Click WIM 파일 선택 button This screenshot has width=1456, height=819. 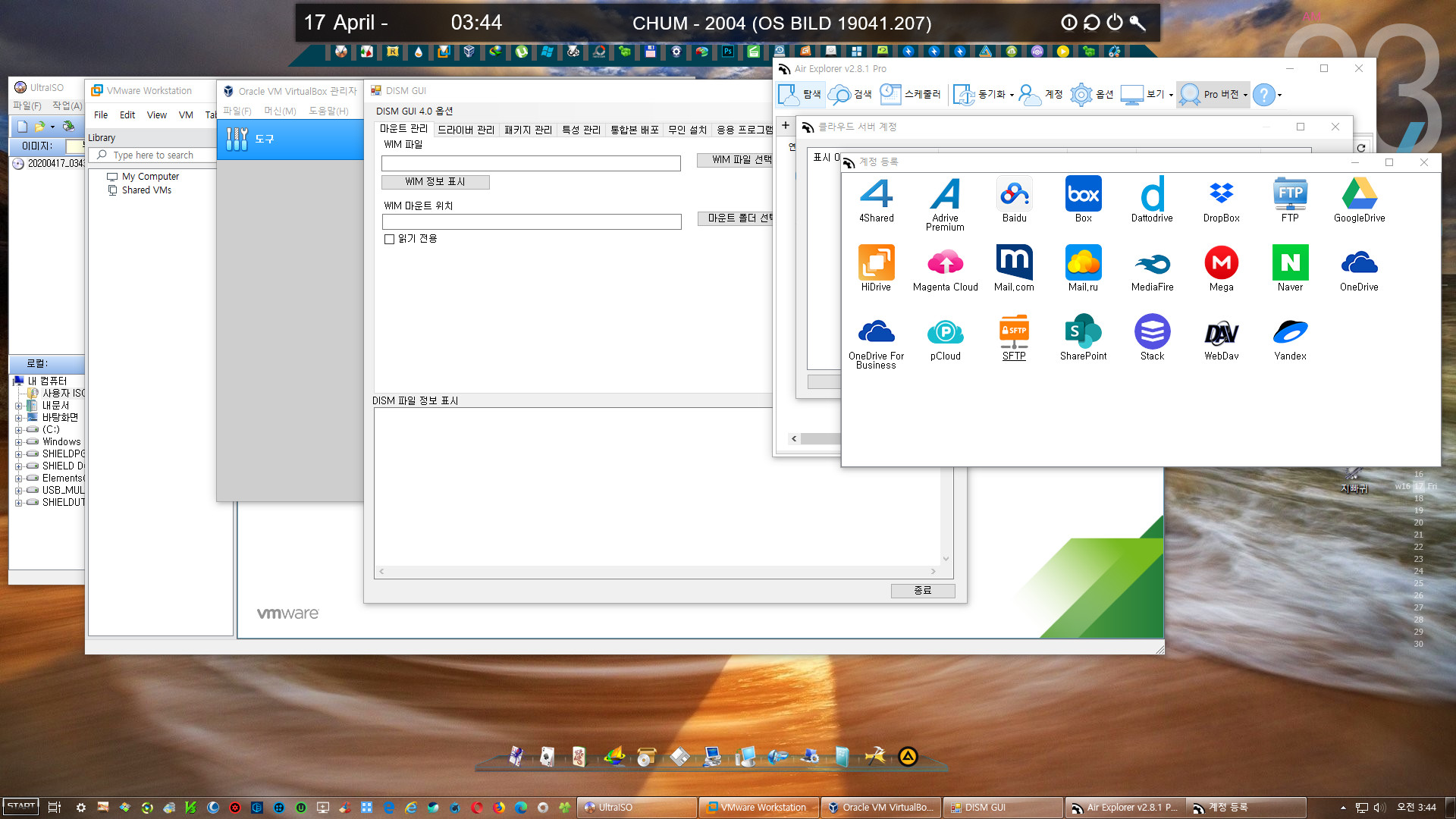pyautogui.click(x=736, y=159)
